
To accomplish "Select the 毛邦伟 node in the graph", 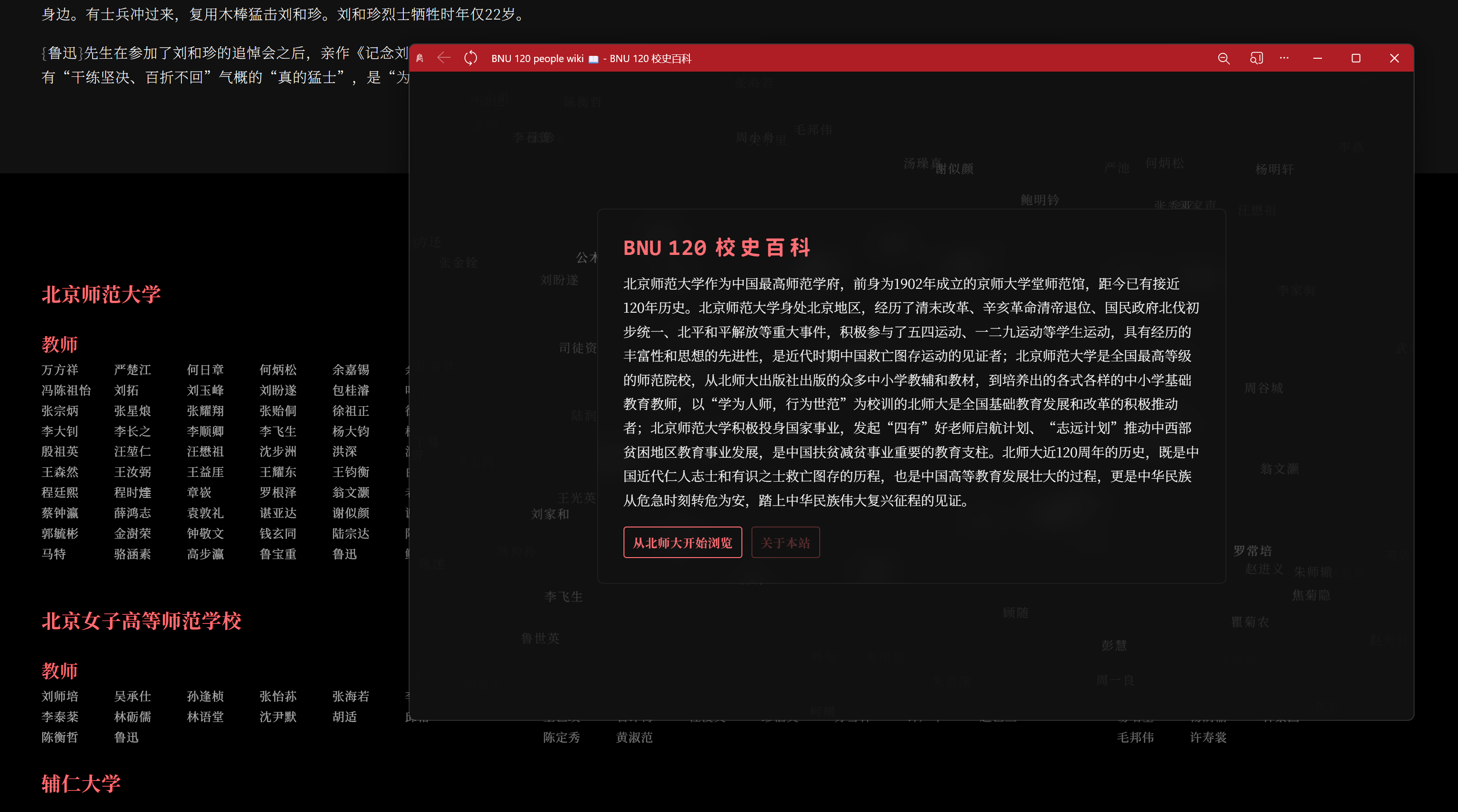I will 1135,738.
